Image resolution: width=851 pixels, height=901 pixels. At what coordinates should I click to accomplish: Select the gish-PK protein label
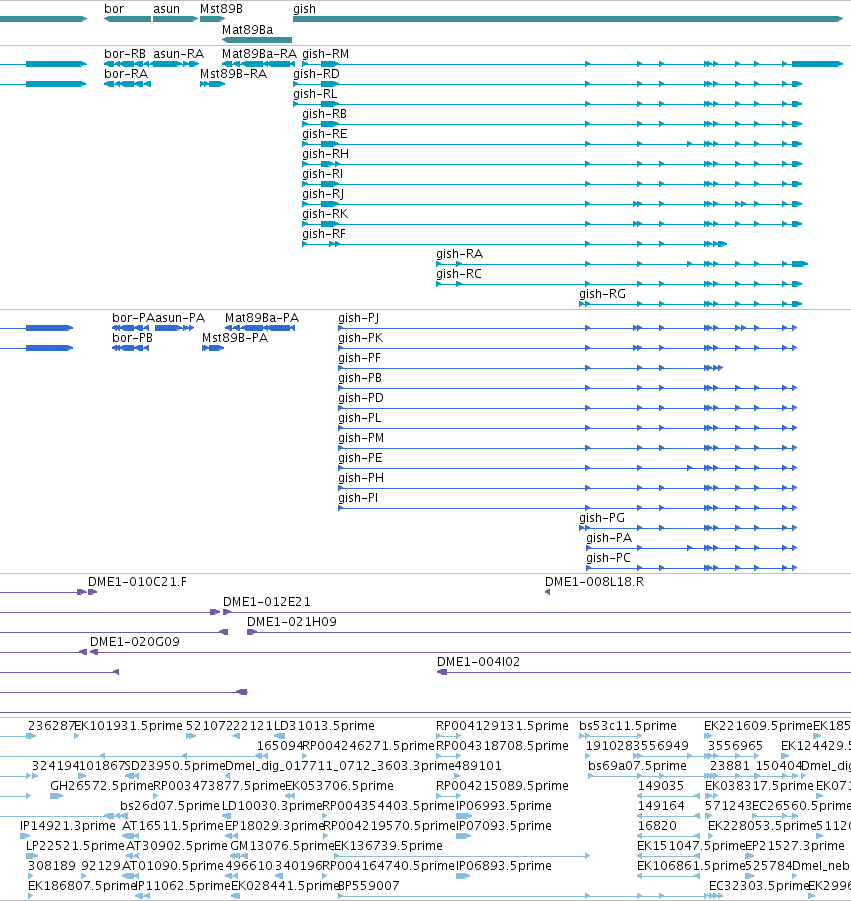pyautogui.click(x=361, y=338)
